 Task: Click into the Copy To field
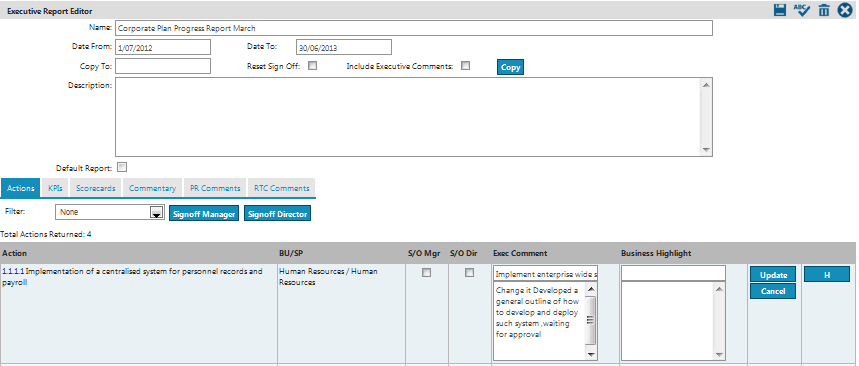pyautogui.click(x=163, y=66)
